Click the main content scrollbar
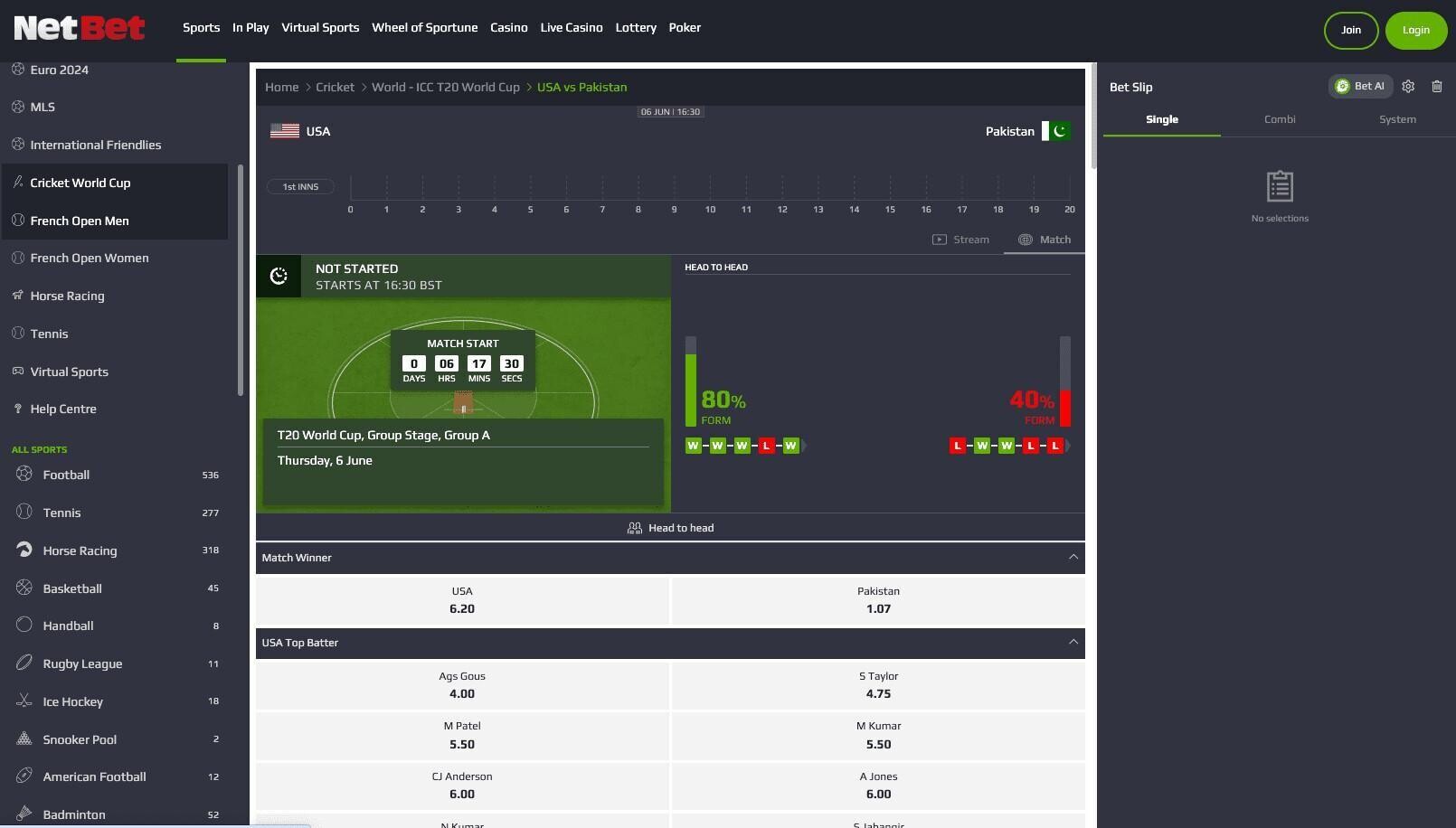Image resolution: width=1456 pixels, height=828 pixels. point(1093,116)
